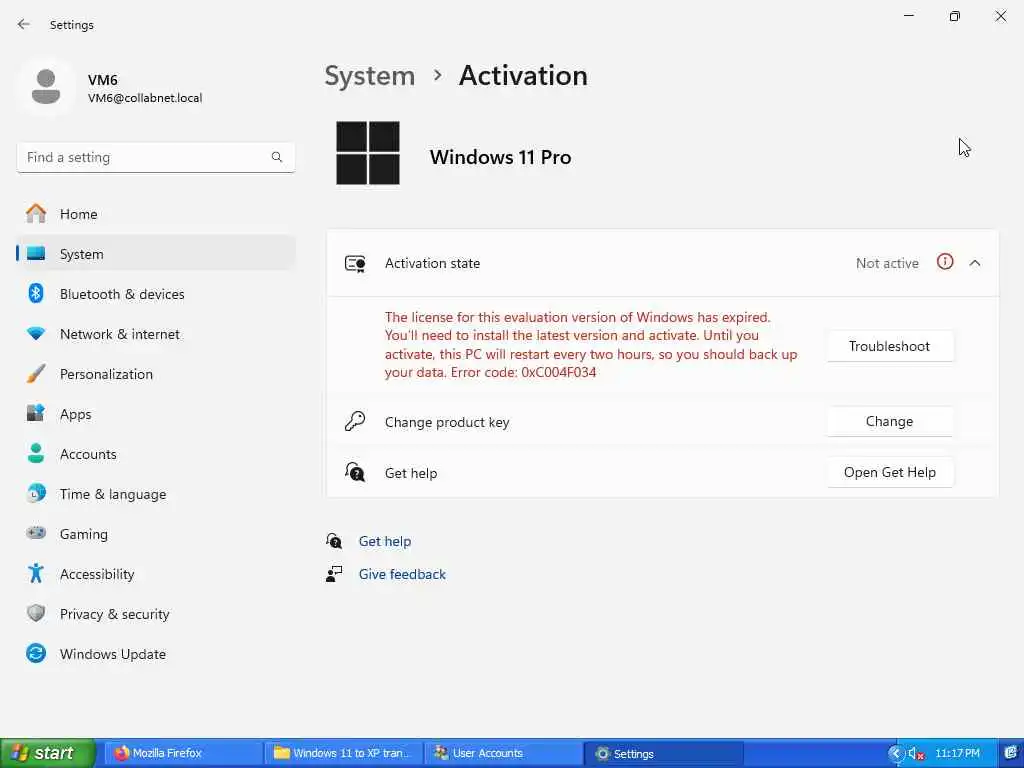The width and height of the screenshot is (1024, 768).
Task: Click the muted volume tray icon
Action: point(916,754)
